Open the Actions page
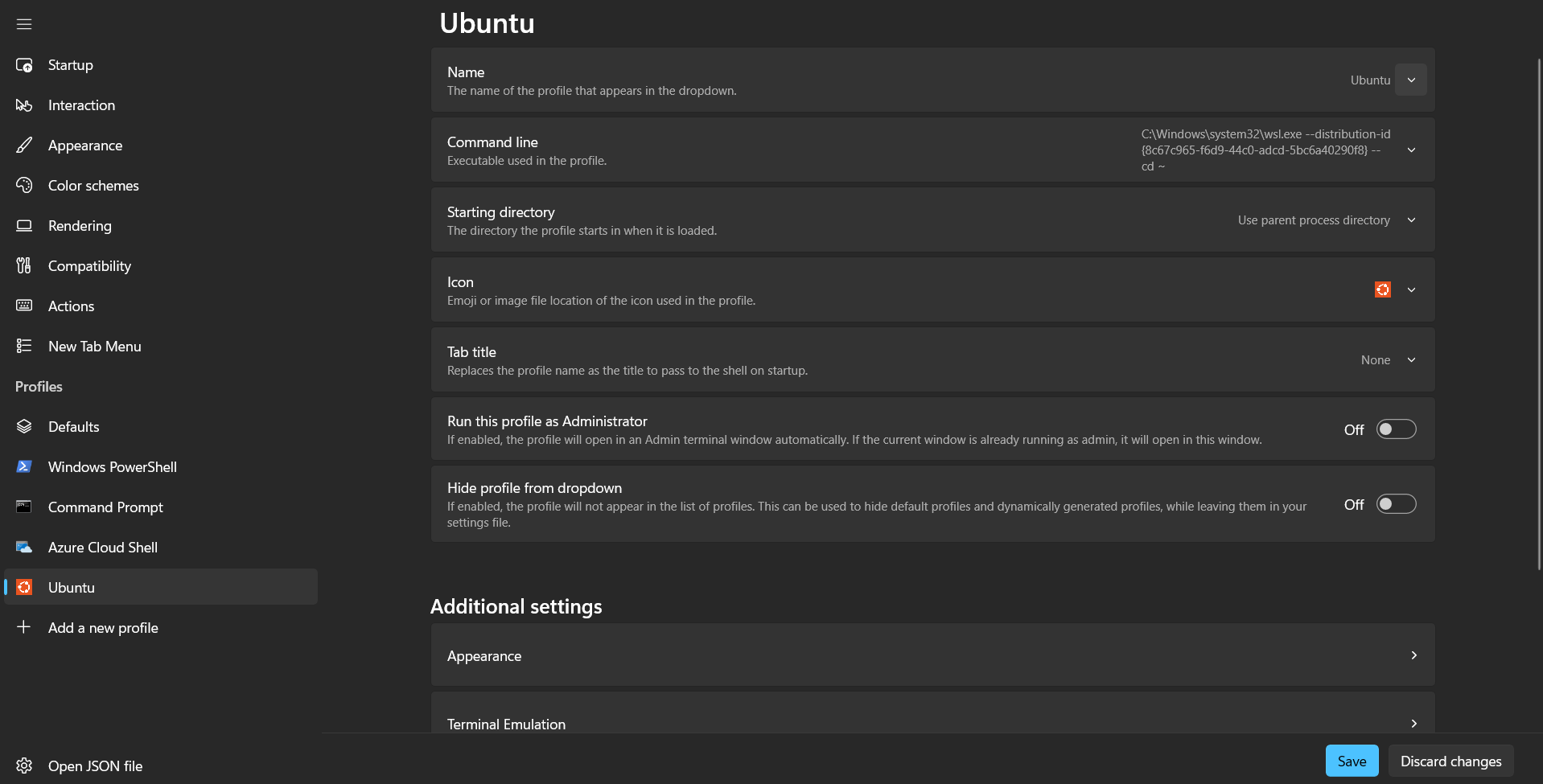Screen dimensions: 1543x784 161,306
